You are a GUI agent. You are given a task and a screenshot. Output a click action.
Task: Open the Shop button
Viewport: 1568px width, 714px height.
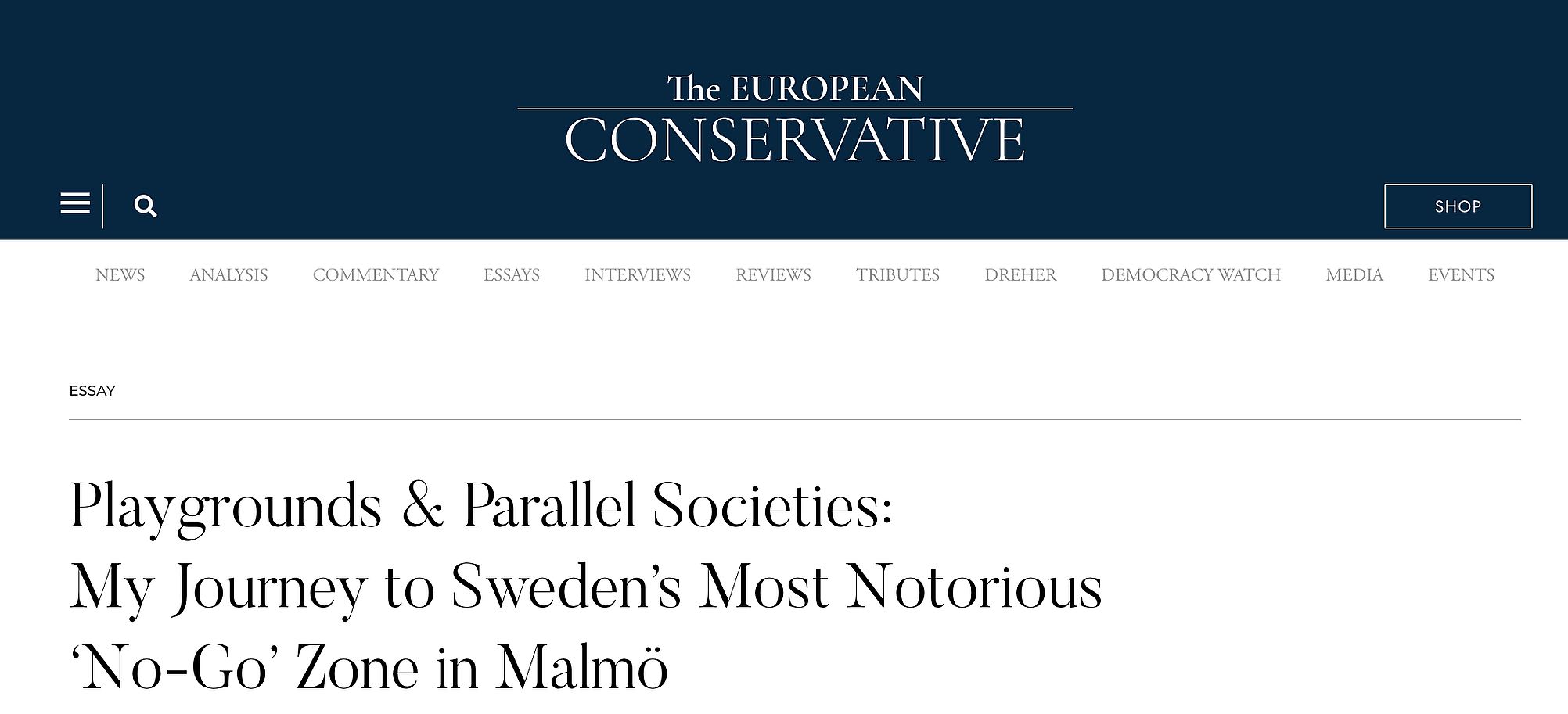1458,206
